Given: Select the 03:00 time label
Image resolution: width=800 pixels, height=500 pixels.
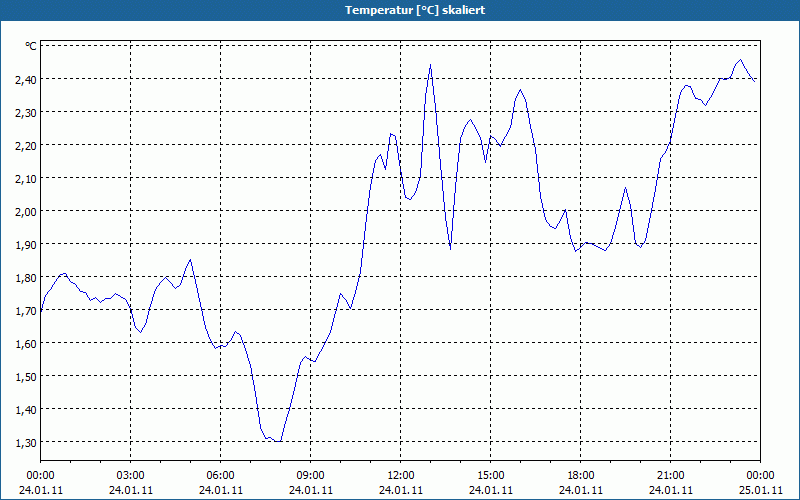Looking at the screenshot, I should click(131, 476).
